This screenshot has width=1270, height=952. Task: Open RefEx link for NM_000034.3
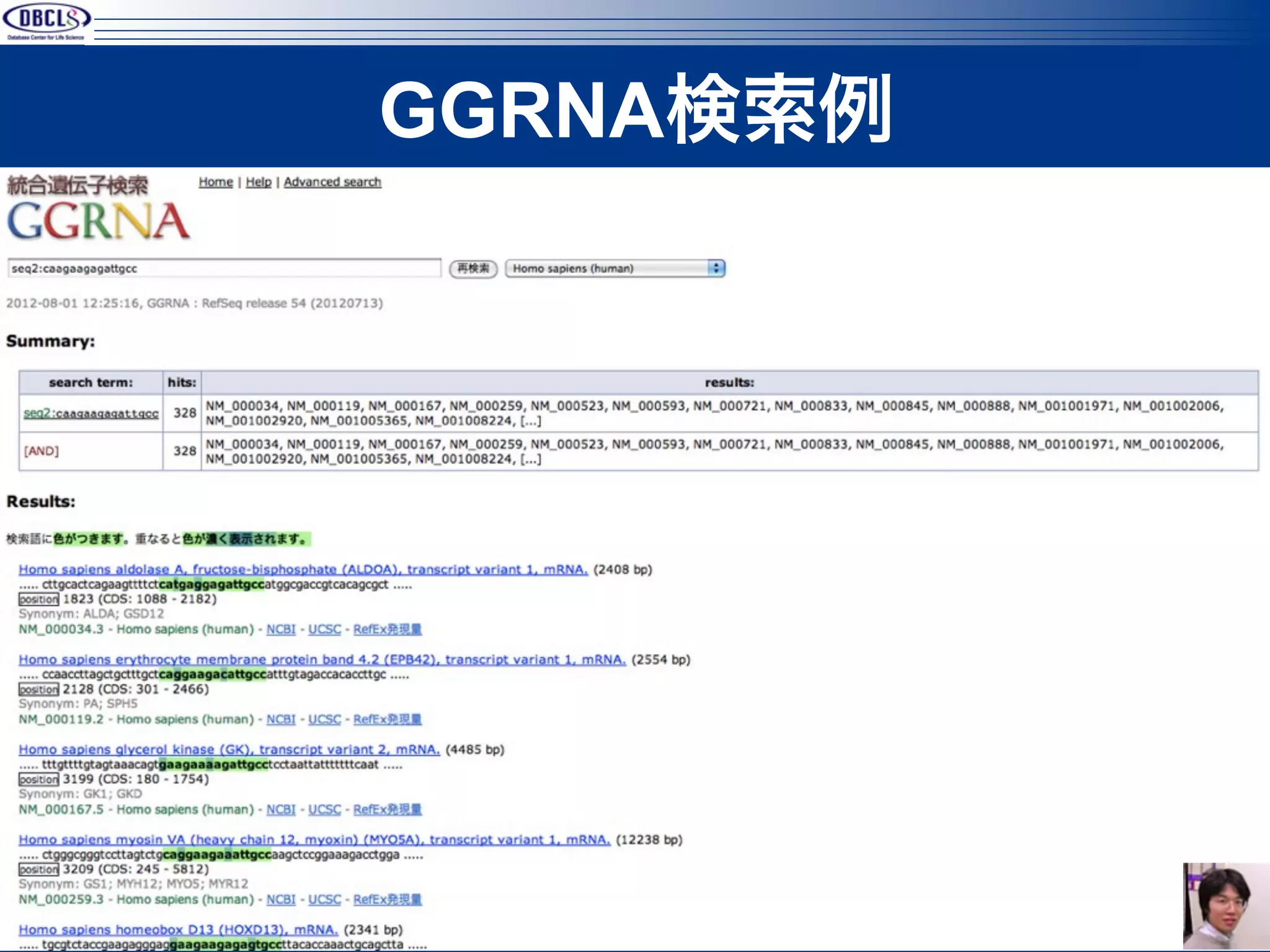coord(388,629)
